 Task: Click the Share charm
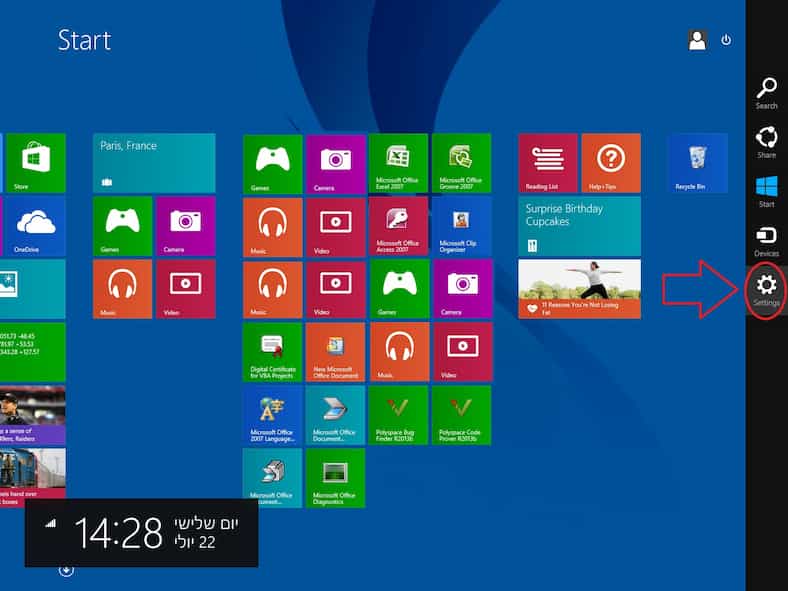(x=766, y=141)
